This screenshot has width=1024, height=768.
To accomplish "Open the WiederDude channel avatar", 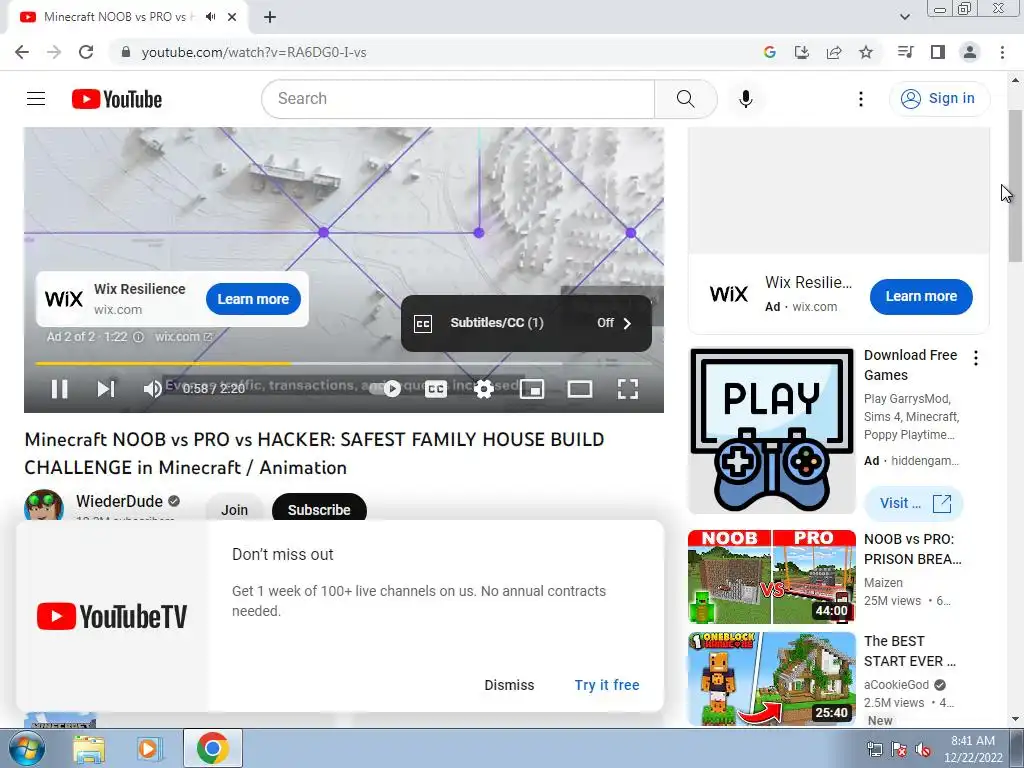I will tap(44, 505).
